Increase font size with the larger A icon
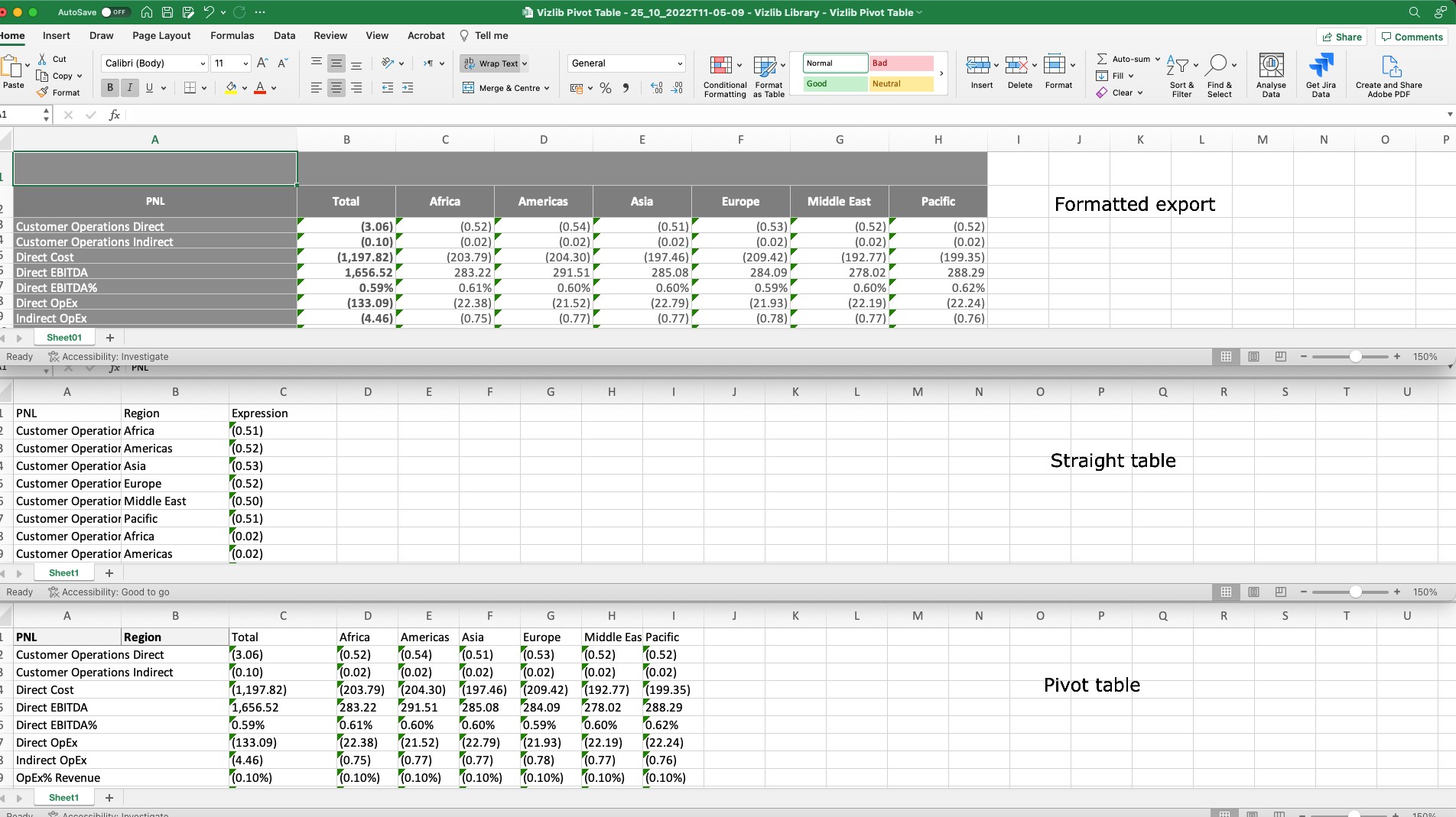The width and height of the screenshot is (1456, 817). pyautogui.click(x=262, y=63)
